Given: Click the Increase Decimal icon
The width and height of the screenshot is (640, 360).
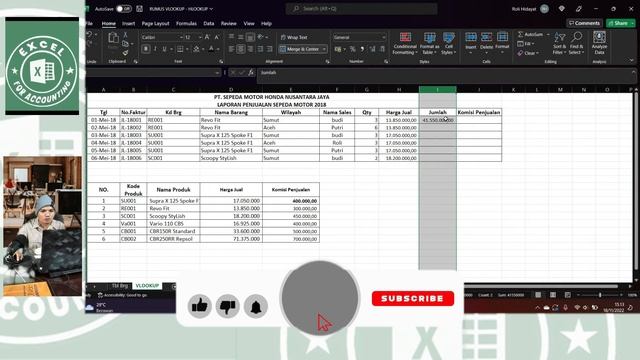Looking at the screenshot, I should pyautogui.click(x=372, y=49).
